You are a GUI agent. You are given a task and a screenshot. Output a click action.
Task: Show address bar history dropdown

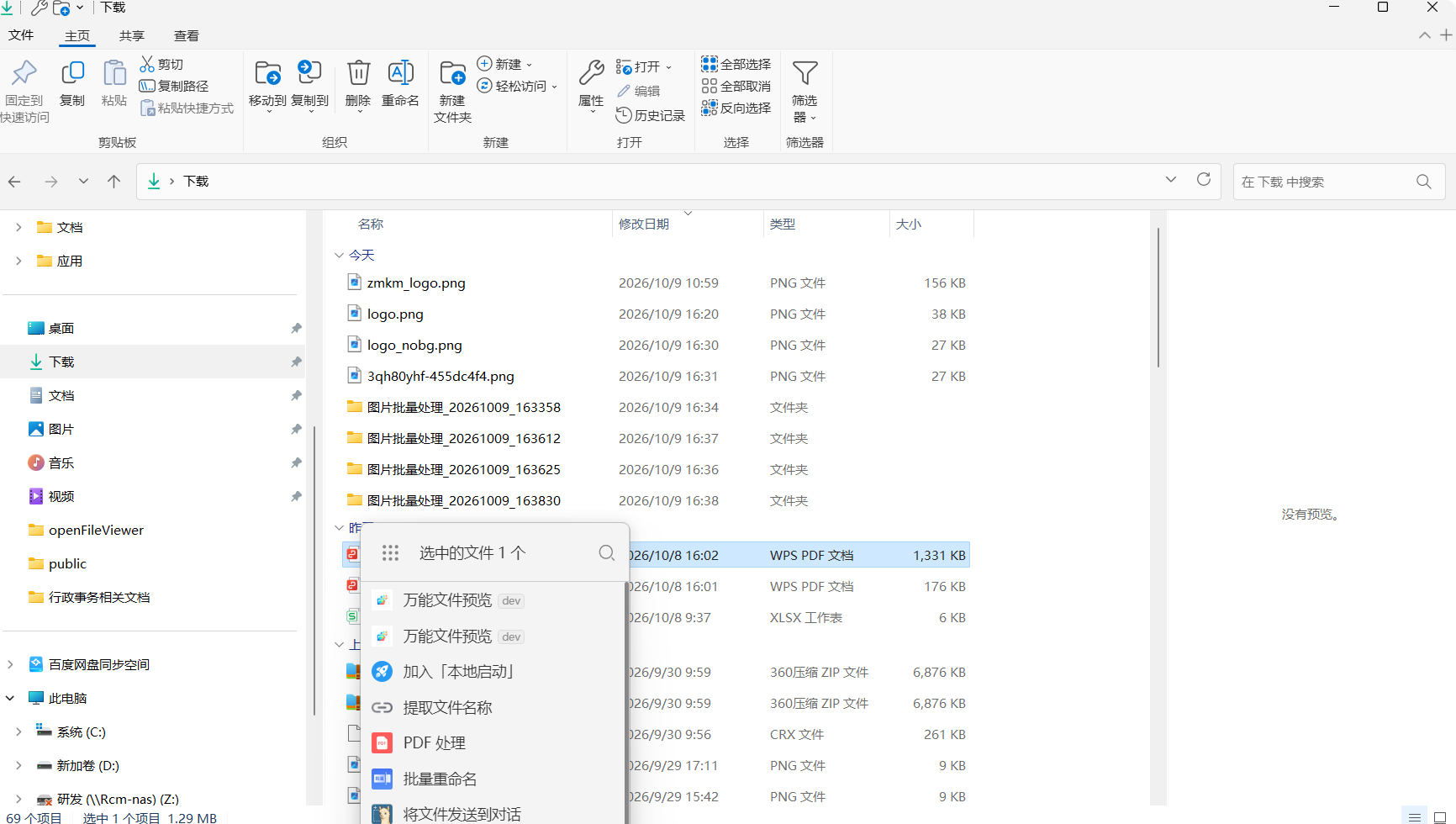pos(1171,180)
